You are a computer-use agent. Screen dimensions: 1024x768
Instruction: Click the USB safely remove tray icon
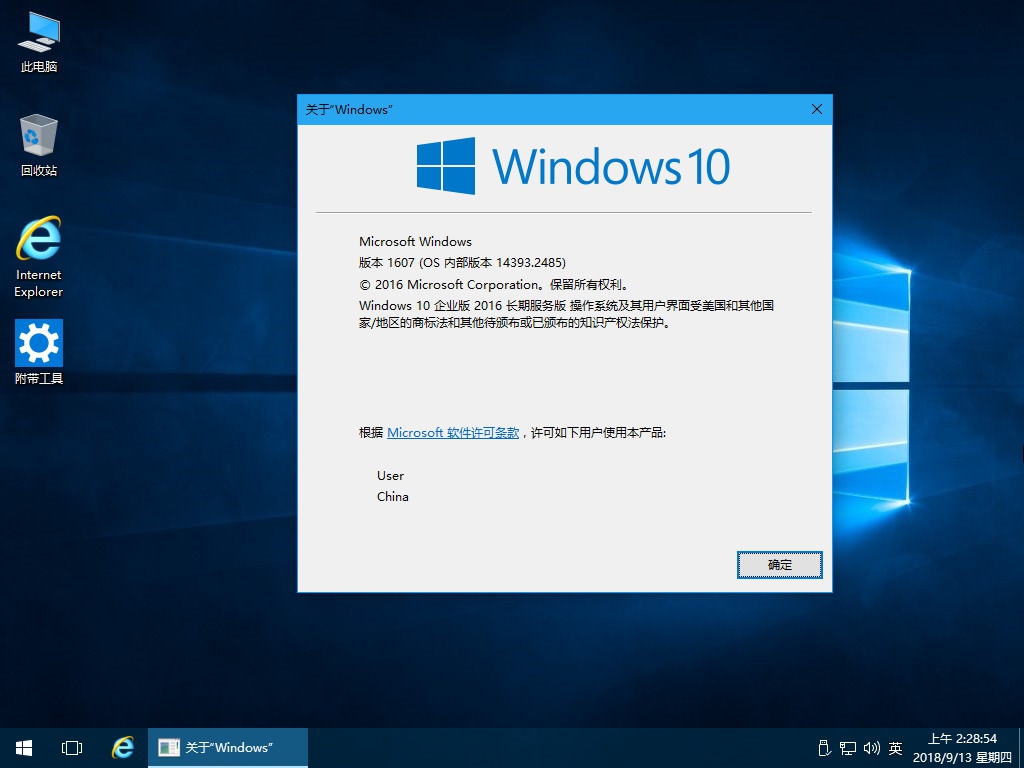[x=824, y=748]
